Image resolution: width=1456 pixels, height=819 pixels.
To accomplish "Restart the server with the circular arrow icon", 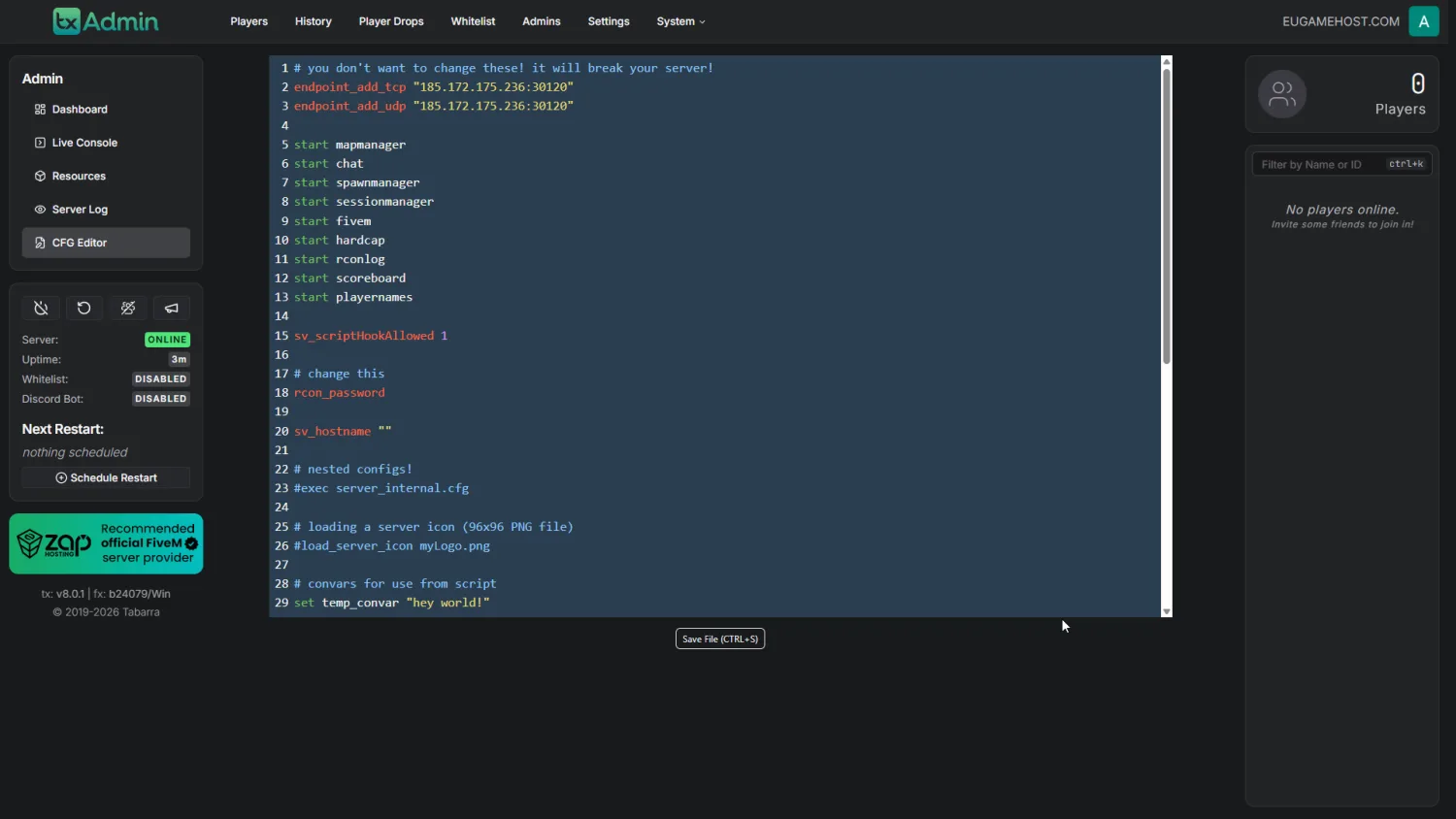I will coord(84,309).
